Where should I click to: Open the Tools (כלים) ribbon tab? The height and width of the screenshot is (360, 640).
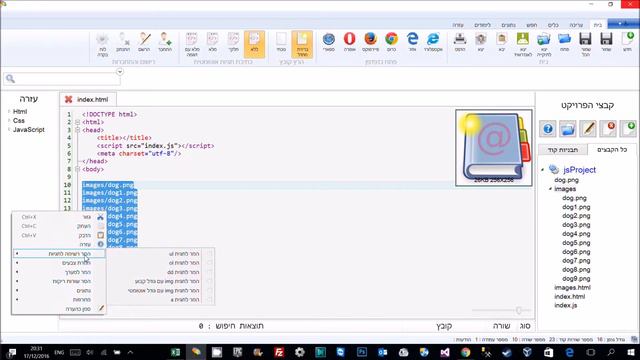[553, 25]
